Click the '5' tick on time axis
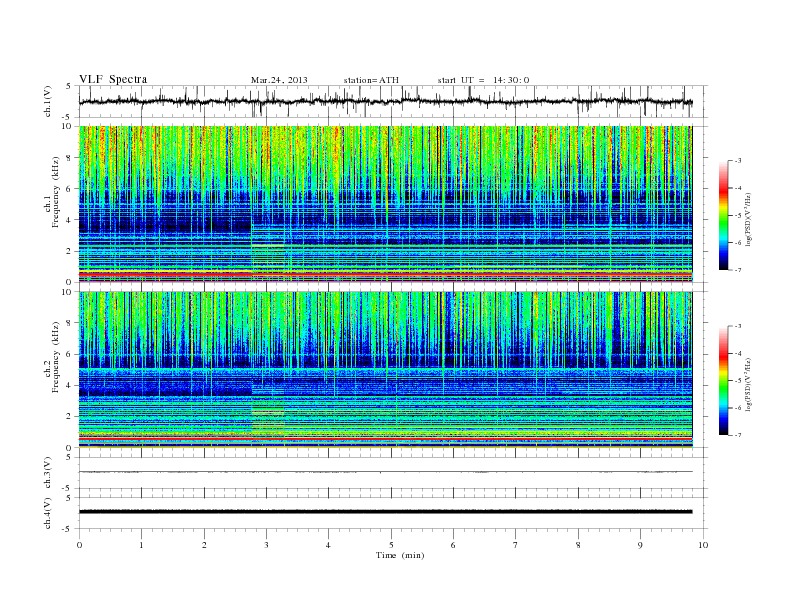 tap(391, 545)
